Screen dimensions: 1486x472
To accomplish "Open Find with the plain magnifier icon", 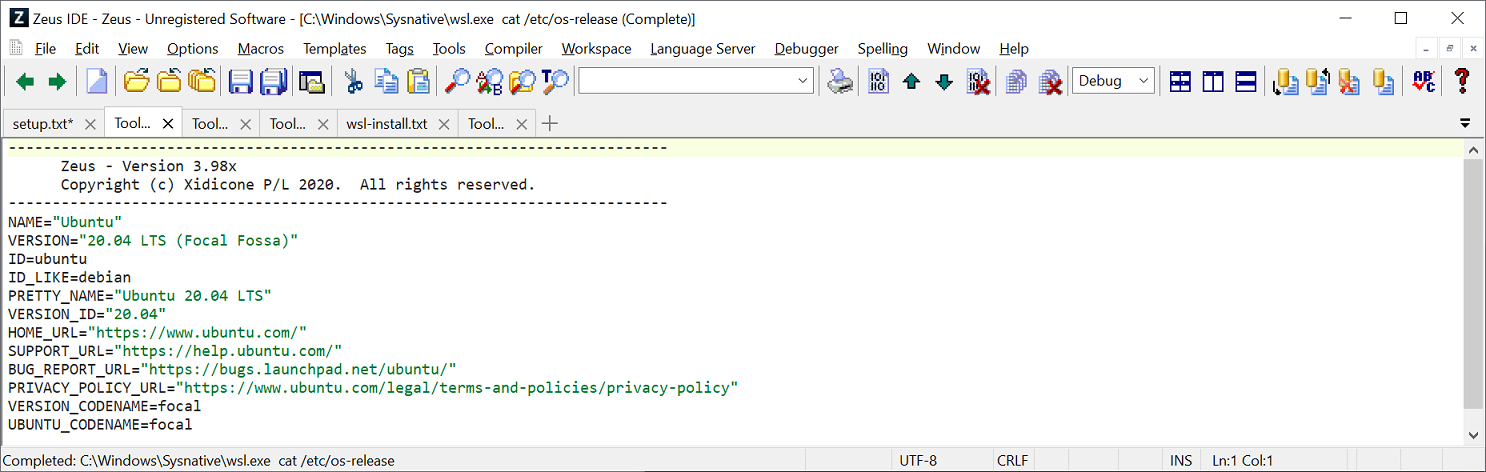I will coord(457,82).
